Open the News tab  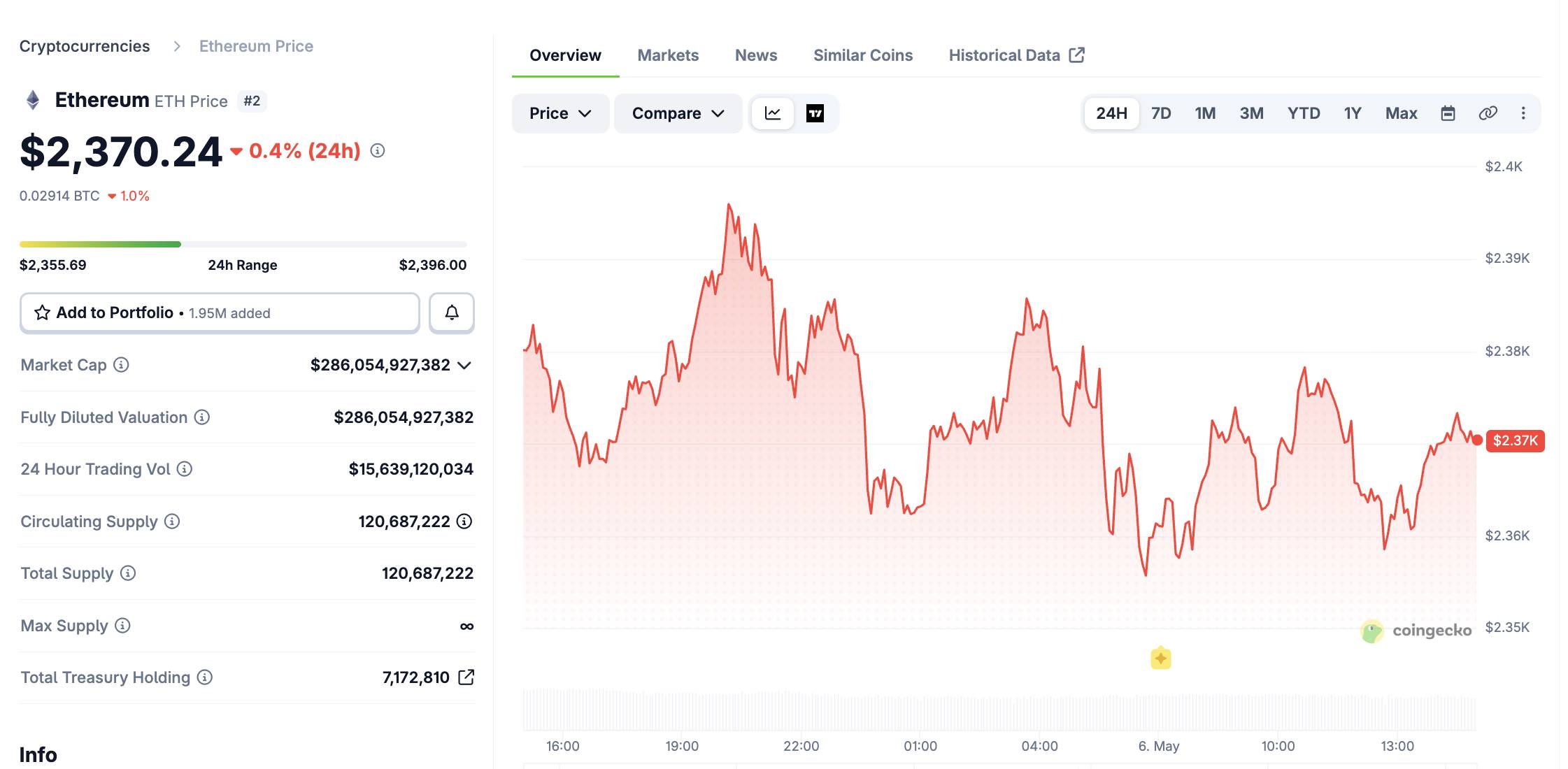click(x=756, y=55)
